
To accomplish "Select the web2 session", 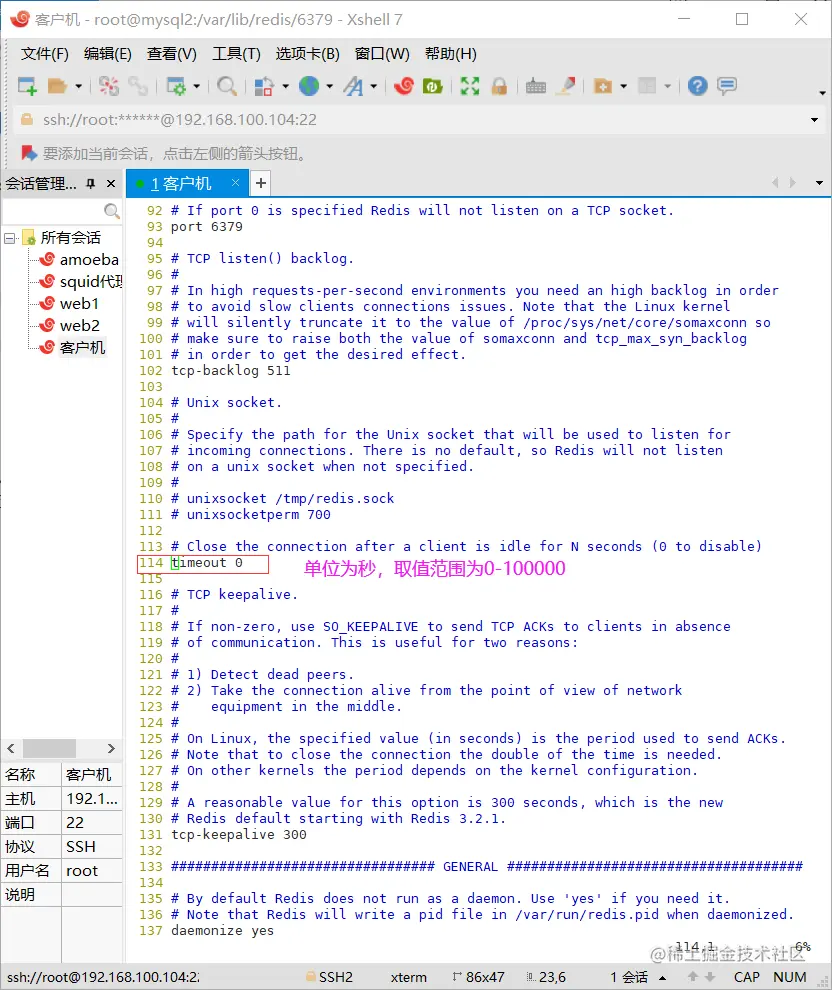I will pyautogui.click(x=80, y=326).
